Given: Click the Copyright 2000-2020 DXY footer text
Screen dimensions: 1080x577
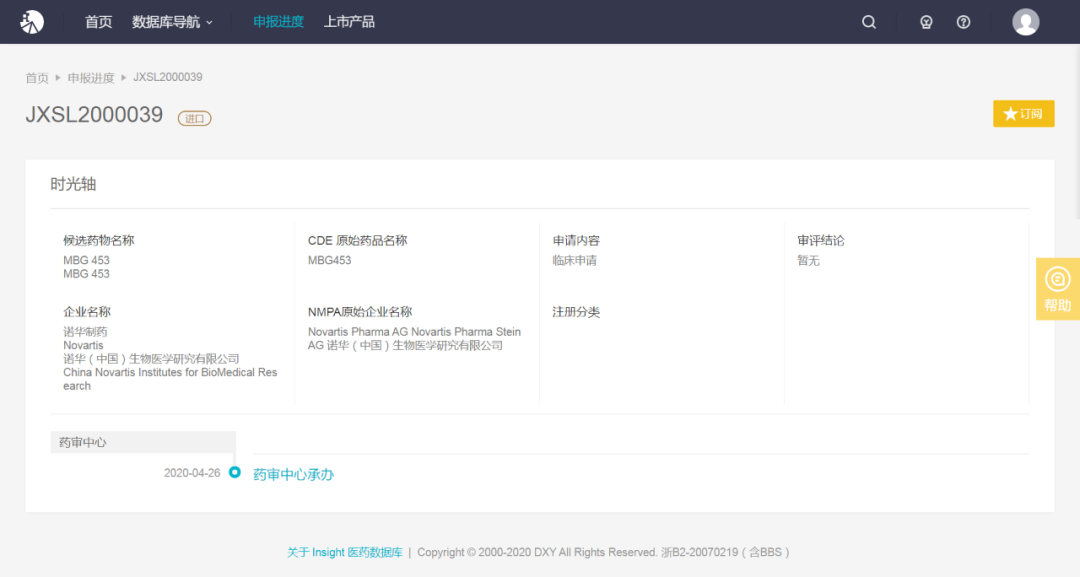Looking at the screenshot, I should pos(537,552).
